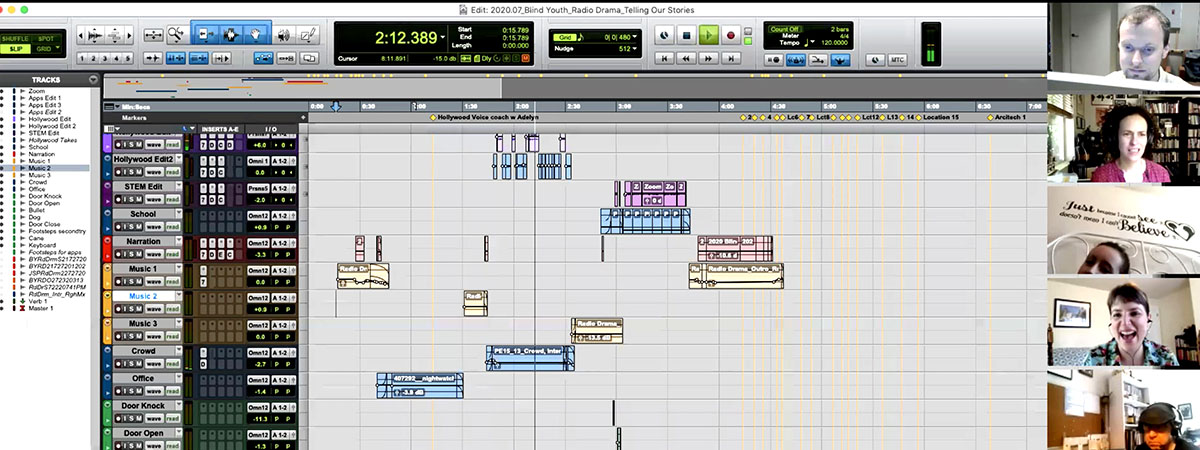
Task: Enable Shuffle edit mode
Action: tap(15, 38)
